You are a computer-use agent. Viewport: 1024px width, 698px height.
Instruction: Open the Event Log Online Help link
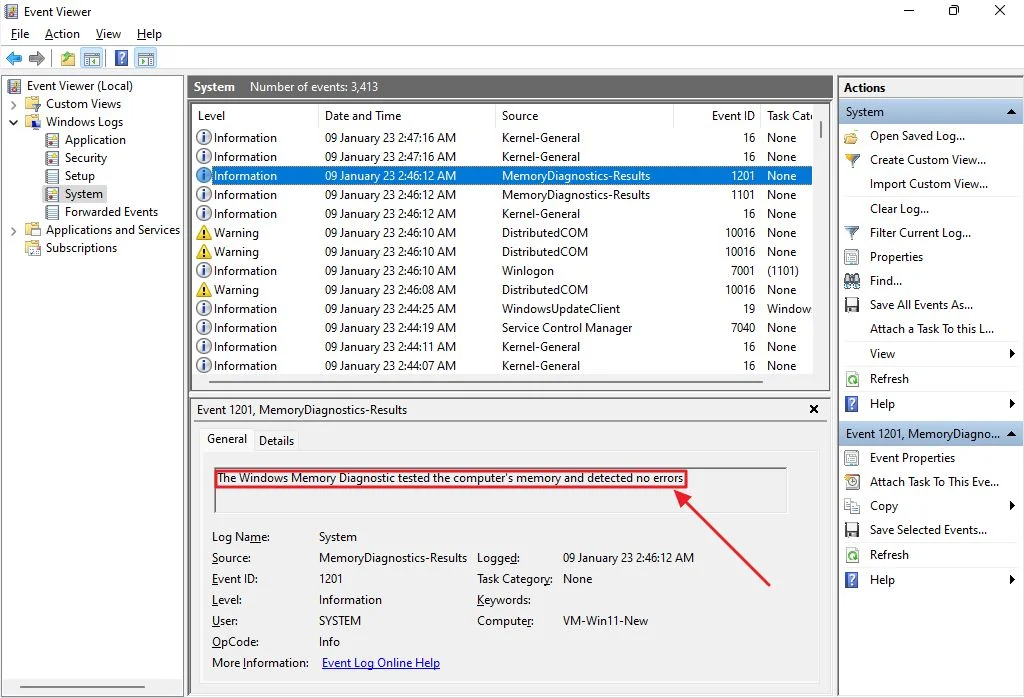point(381,663)
